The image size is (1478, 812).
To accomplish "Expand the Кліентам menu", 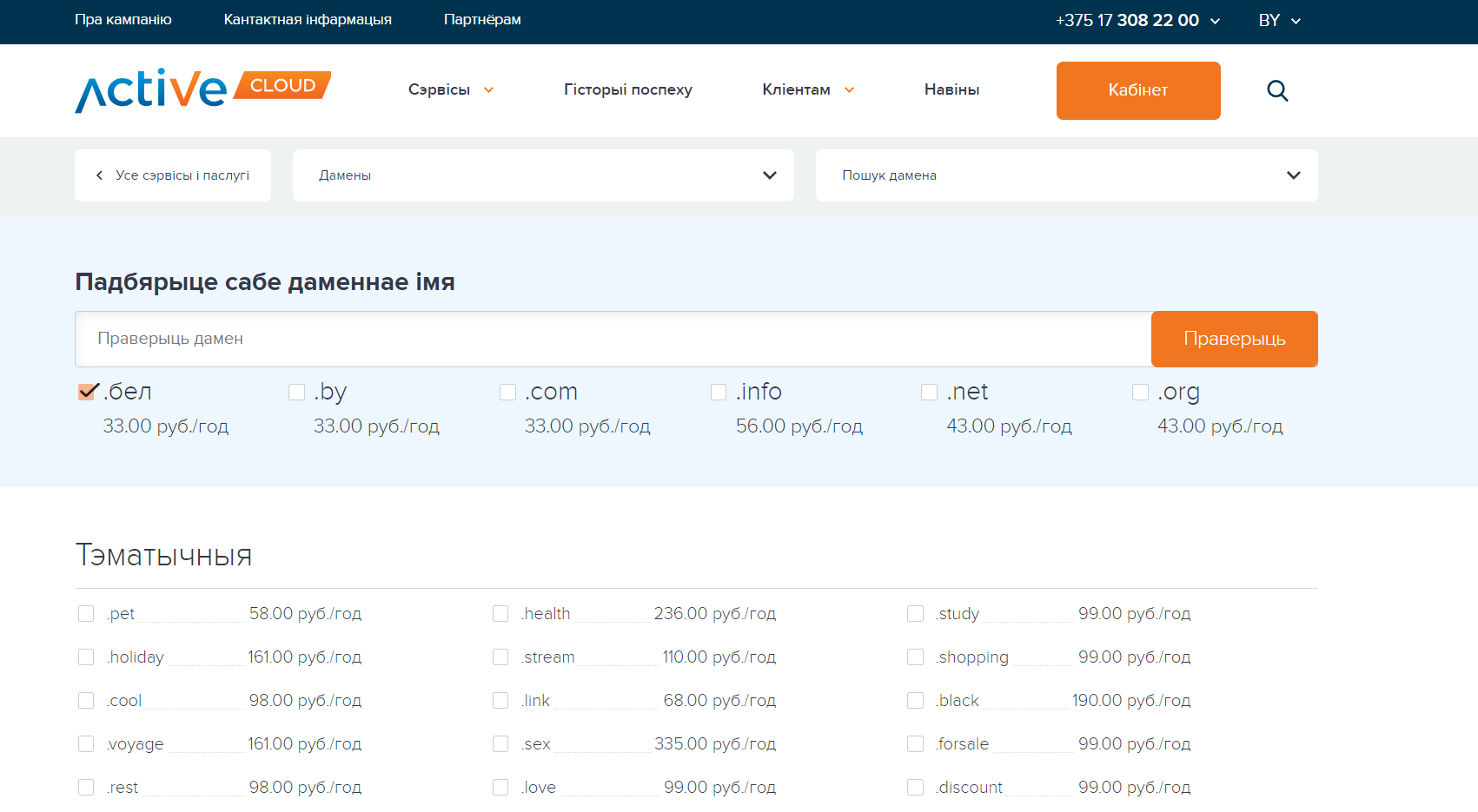I will click(x=808, y=89).
